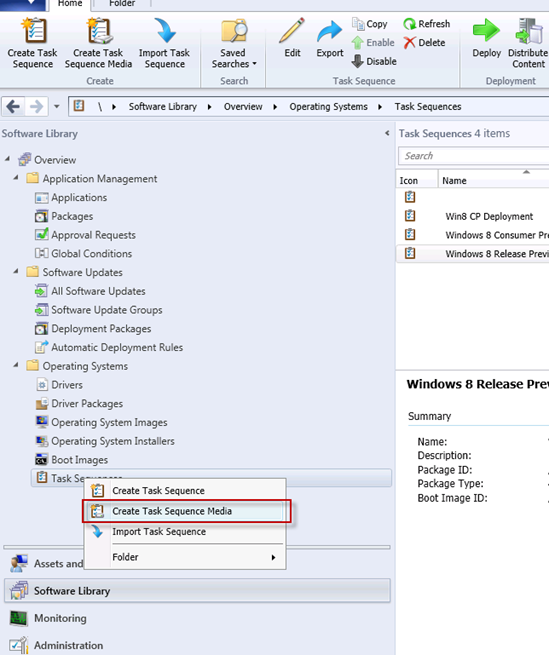This screenshot has width=549, height=655.
Task: Select Win8 CP Deployment row
Action: click(x=473, y=216)
